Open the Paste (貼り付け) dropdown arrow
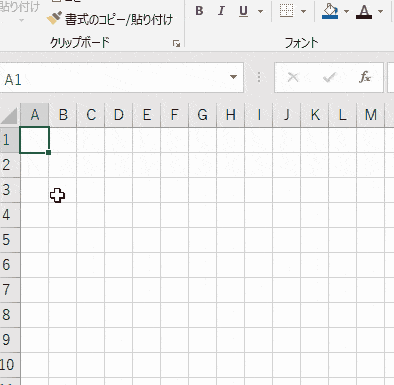The width and height of the screenshot is (394, 385). [22, 21]
